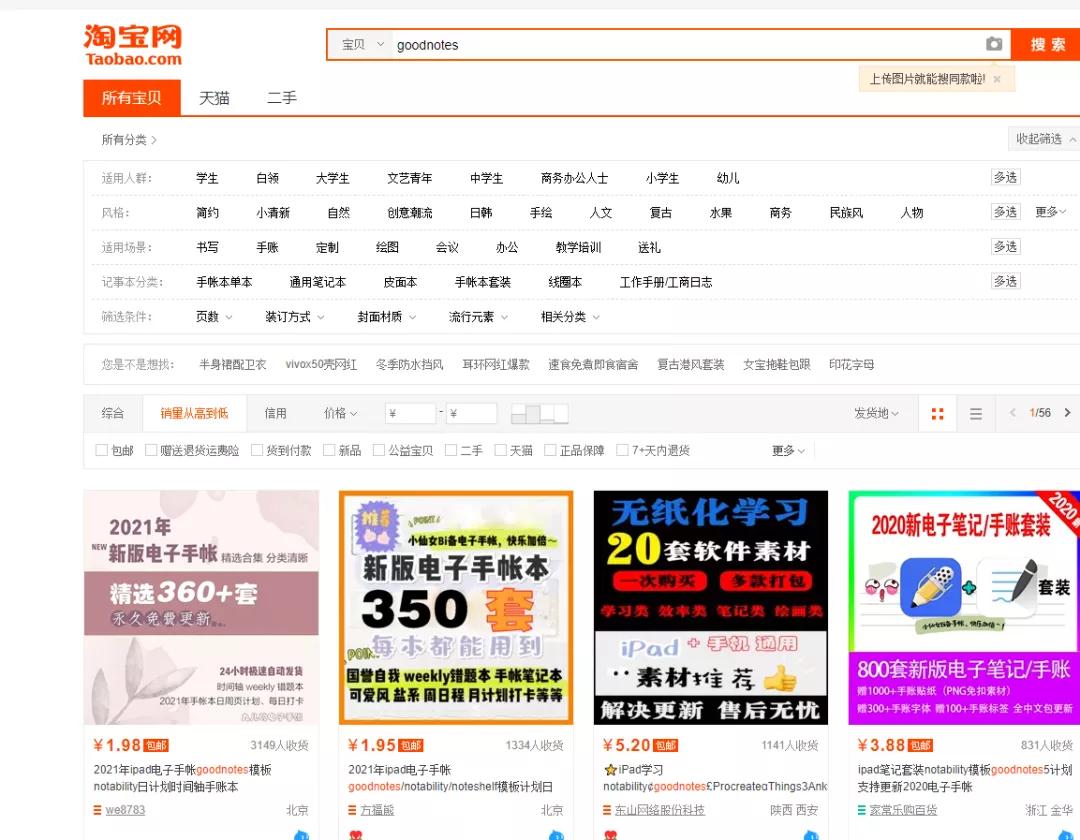Enable 多选 for 记事本分类 row
Screen dimensions: 1080x840
1005,281
